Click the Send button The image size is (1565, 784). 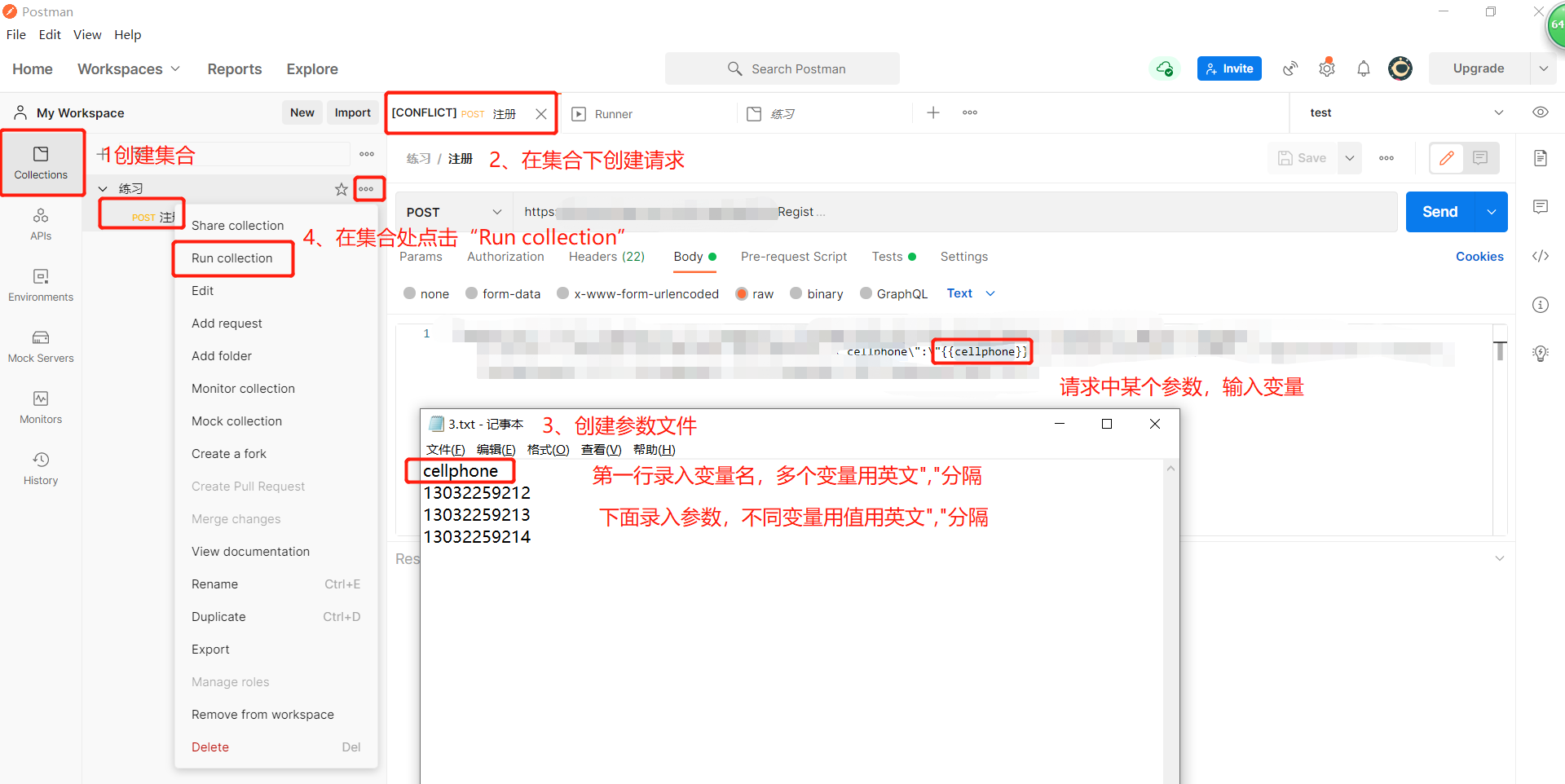point(1440,212)
